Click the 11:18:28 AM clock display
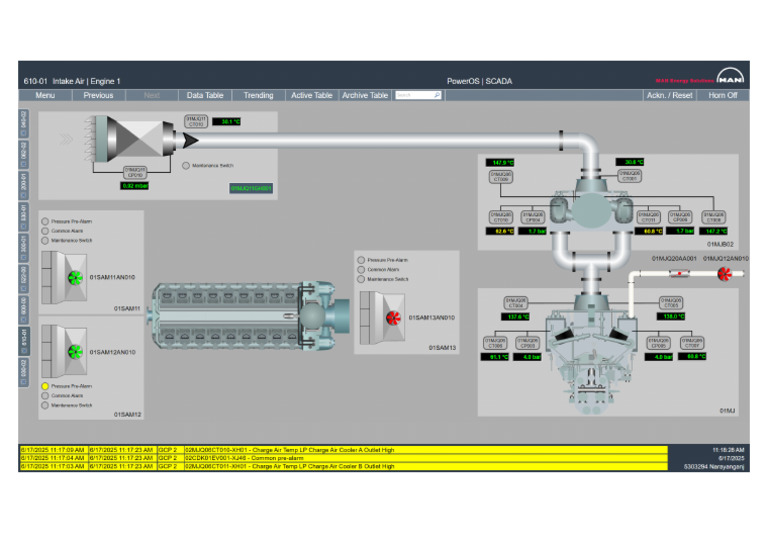 728,449
